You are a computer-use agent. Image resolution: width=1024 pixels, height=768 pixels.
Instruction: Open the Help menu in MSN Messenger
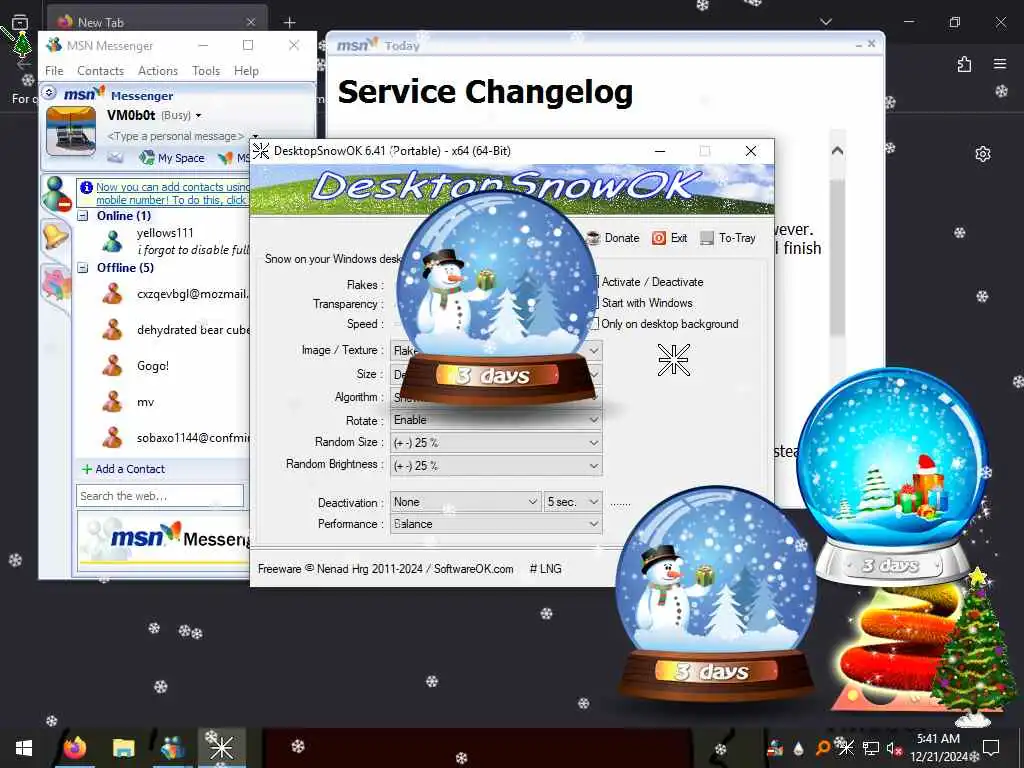pyautogui.click(x=246, y=71)
